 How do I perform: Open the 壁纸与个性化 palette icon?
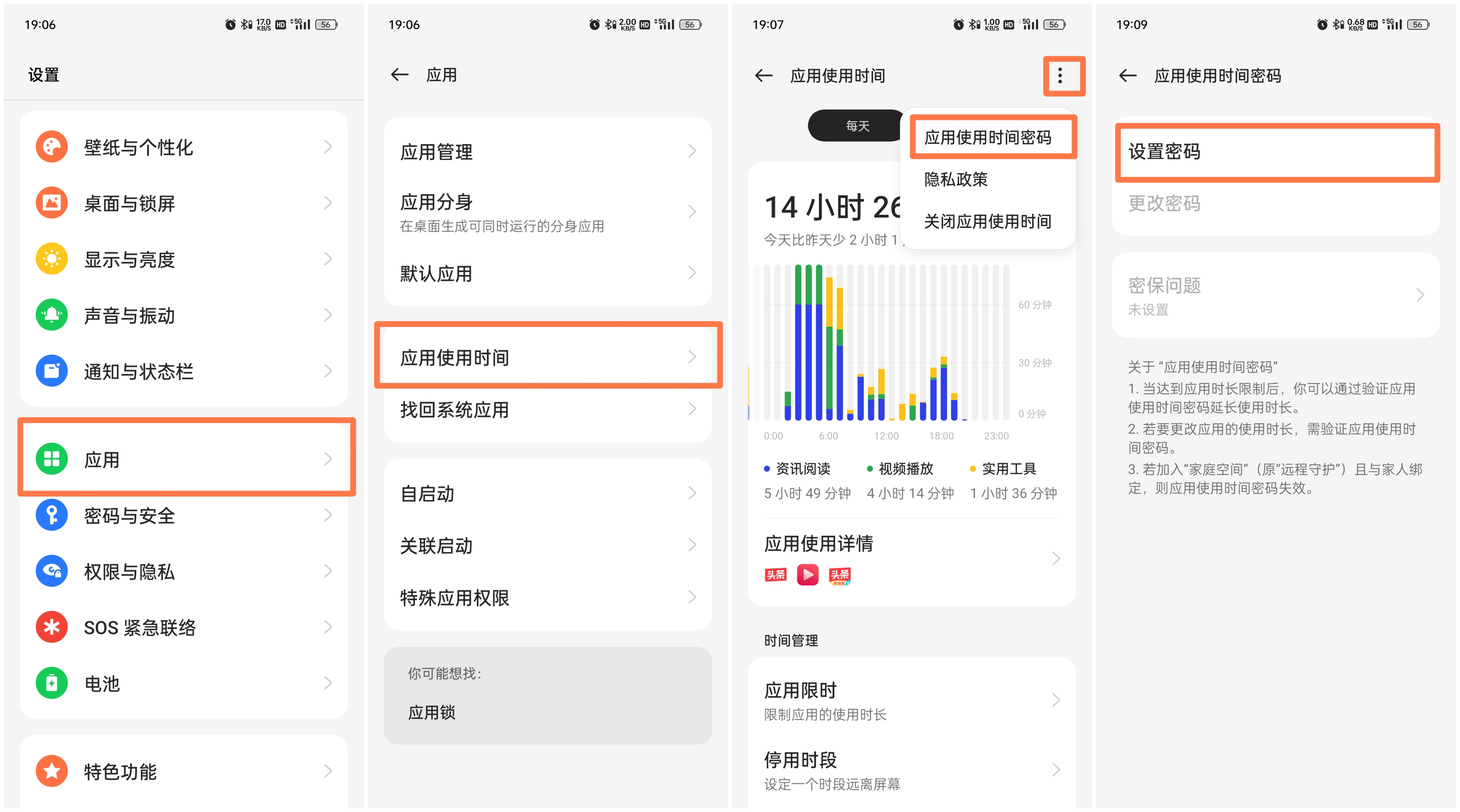click(51, 147)
